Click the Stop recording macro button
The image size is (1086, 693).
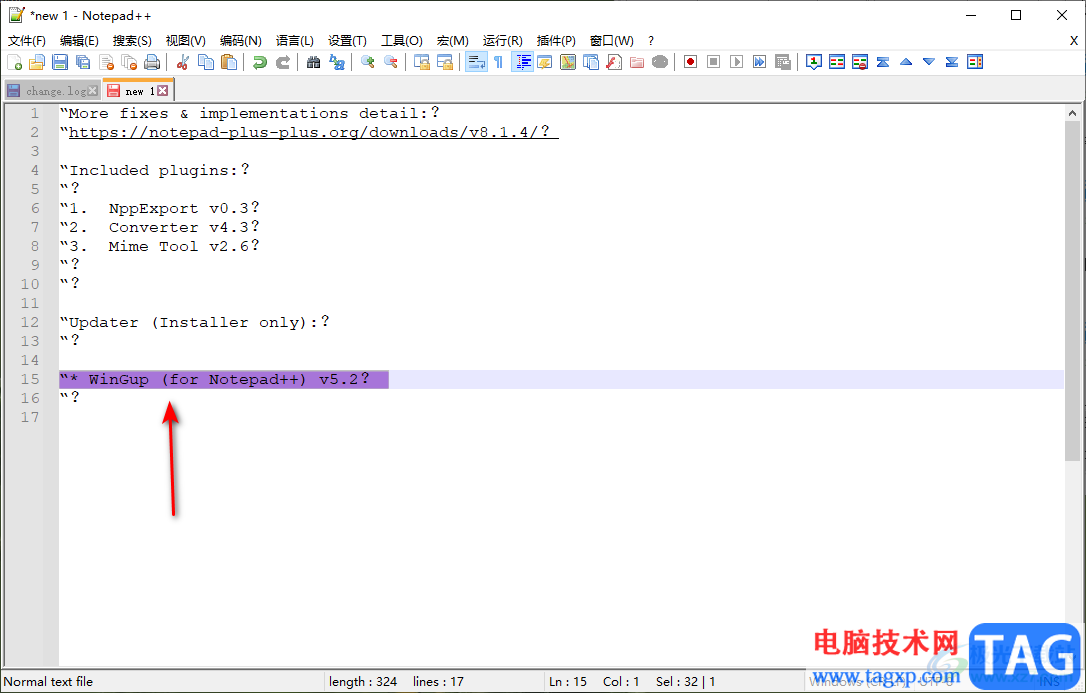[x=713, y=62]
